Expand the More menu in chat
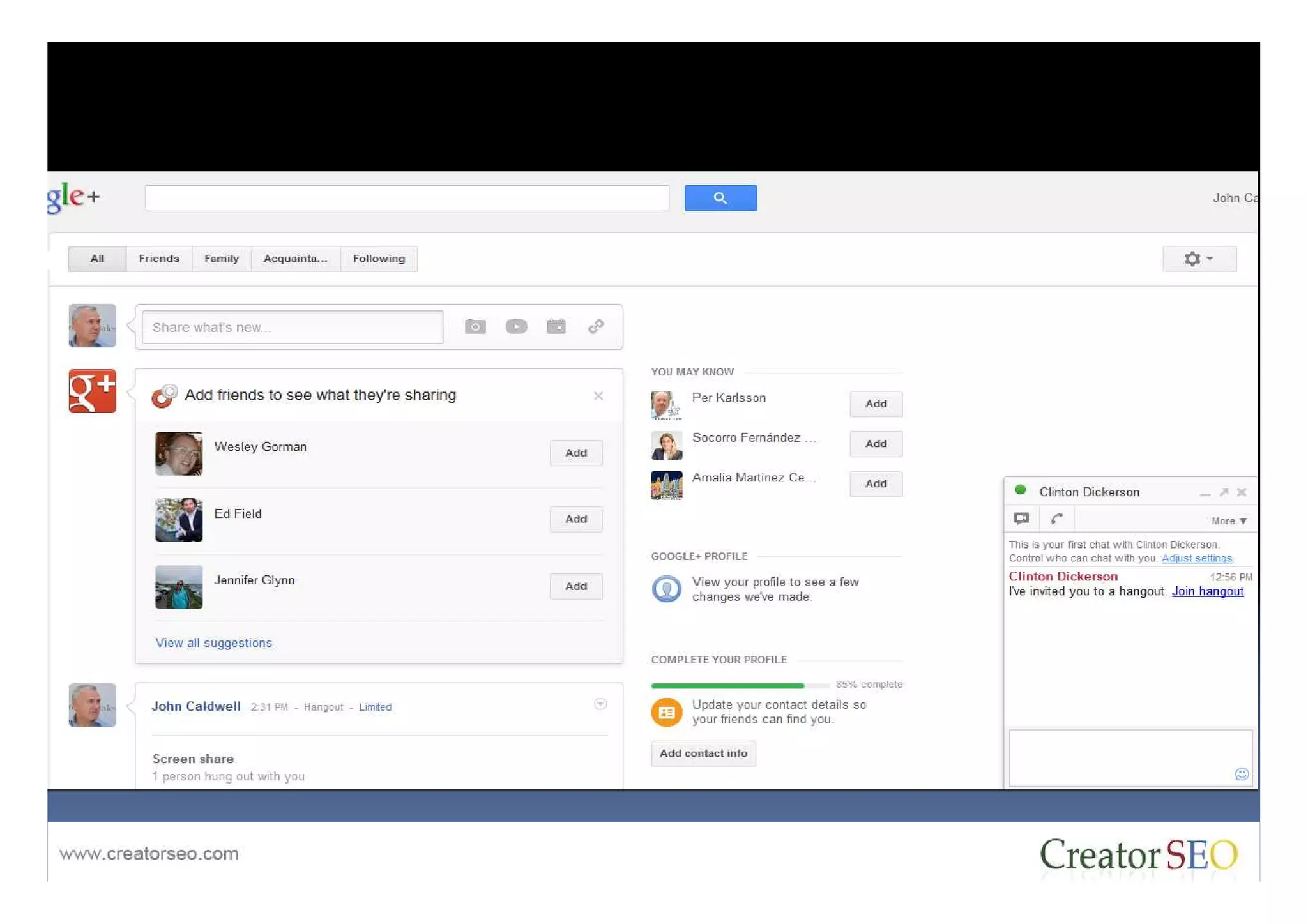Screen dimensions: 1308x924 click(x=1229, y=521)
